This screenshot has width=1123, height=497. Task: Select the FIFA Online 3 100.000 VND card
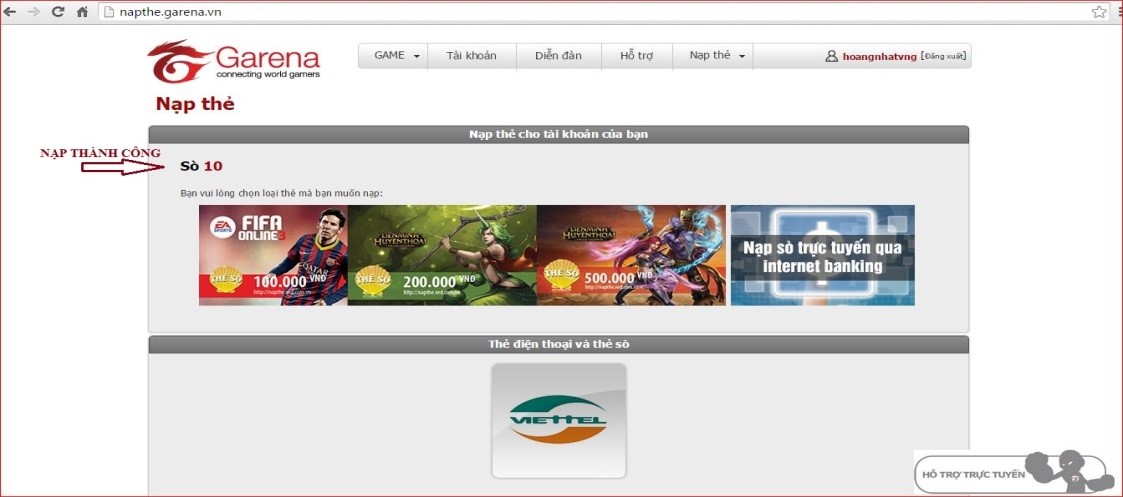[273, 256]
